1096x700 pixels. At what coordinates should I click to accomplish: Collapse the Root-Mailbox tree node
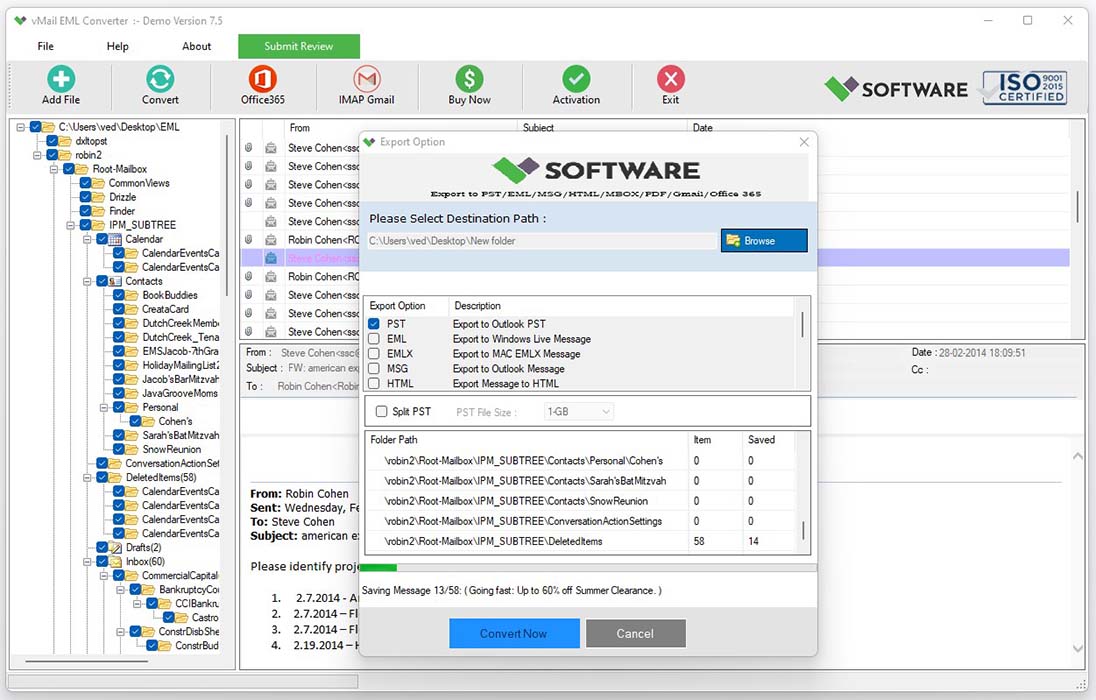coord(54,169)
